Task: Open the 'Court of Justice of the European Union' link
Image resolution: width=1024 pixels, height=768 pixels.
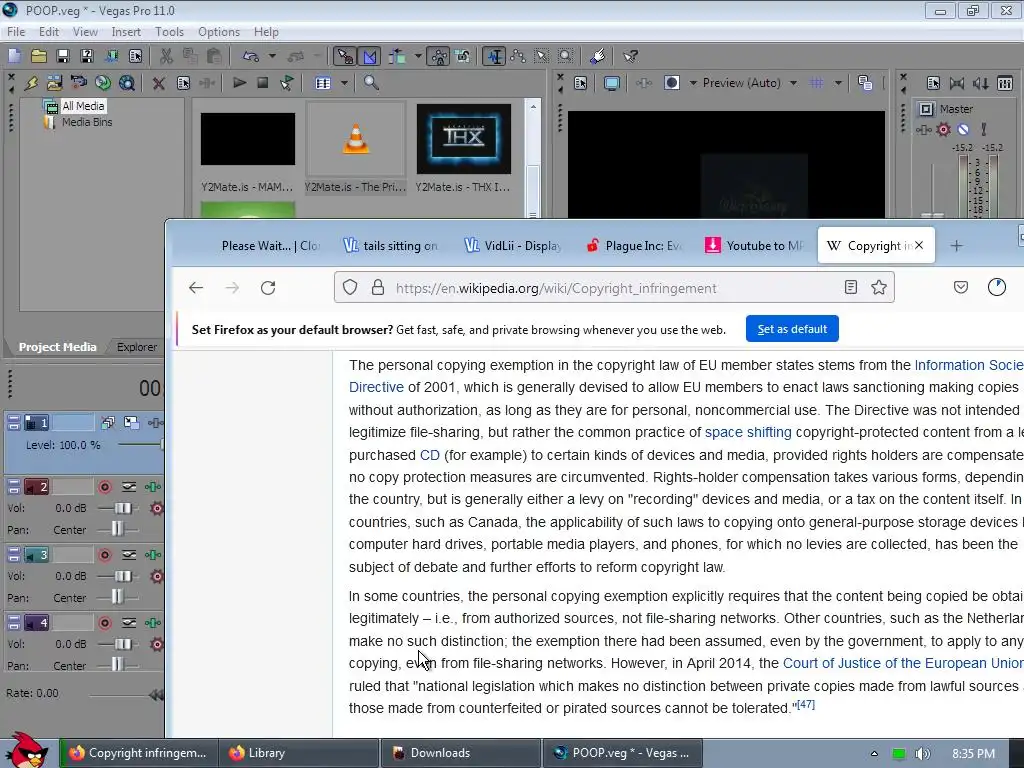Action: pyautogui.click(x=903, y=664)
